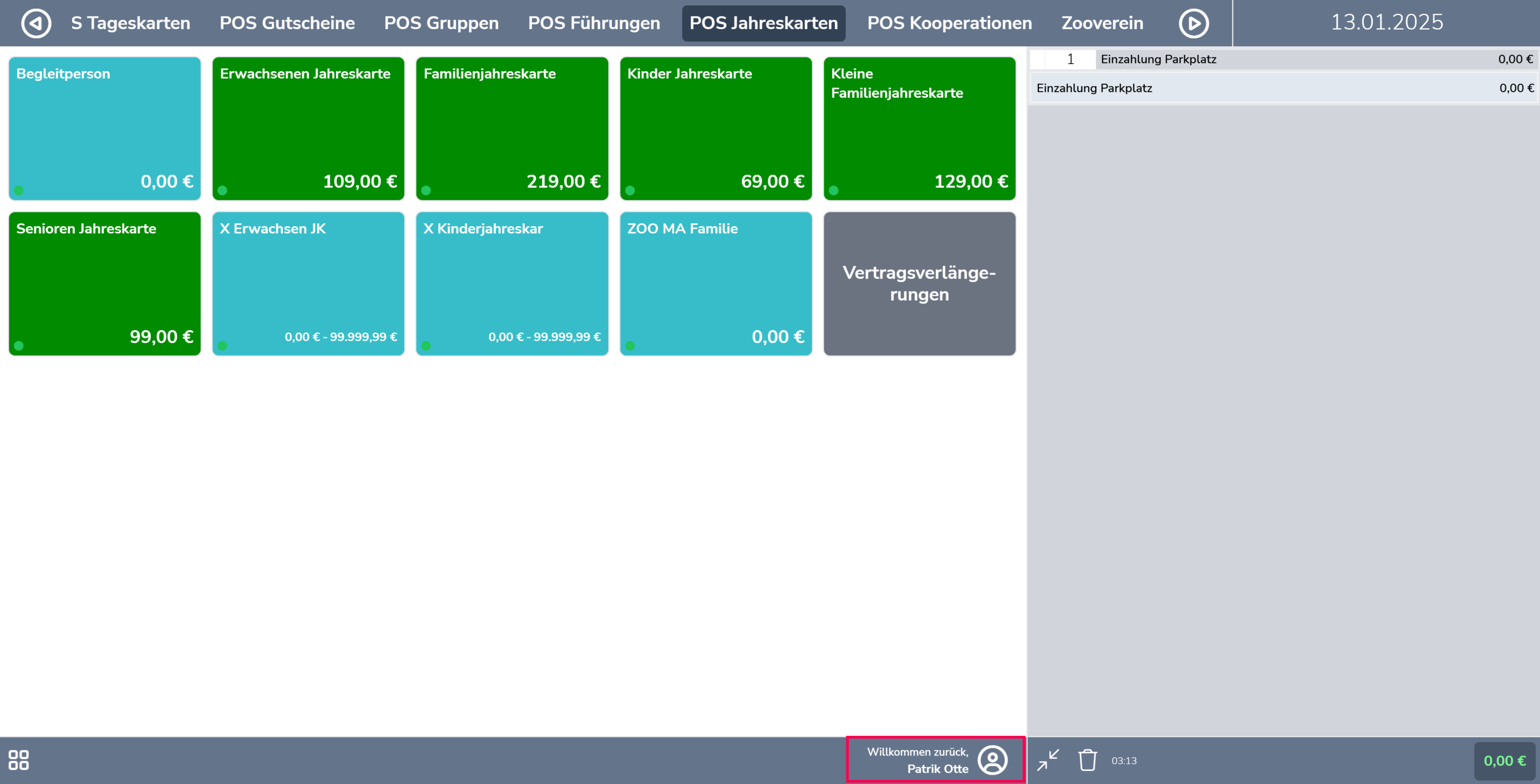
Task: Select the X Erwachsen JK tile
Action: point(308,284)
